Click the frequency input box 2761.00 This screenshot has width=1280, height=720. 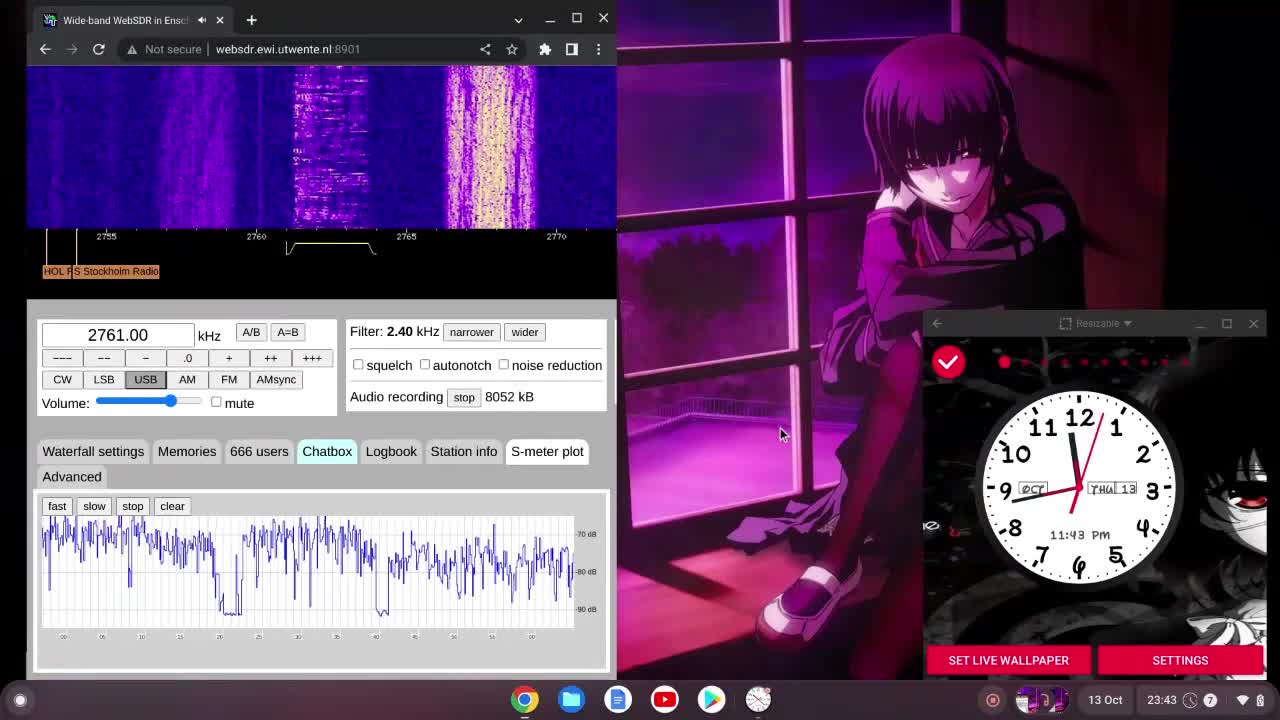(118, 335)
